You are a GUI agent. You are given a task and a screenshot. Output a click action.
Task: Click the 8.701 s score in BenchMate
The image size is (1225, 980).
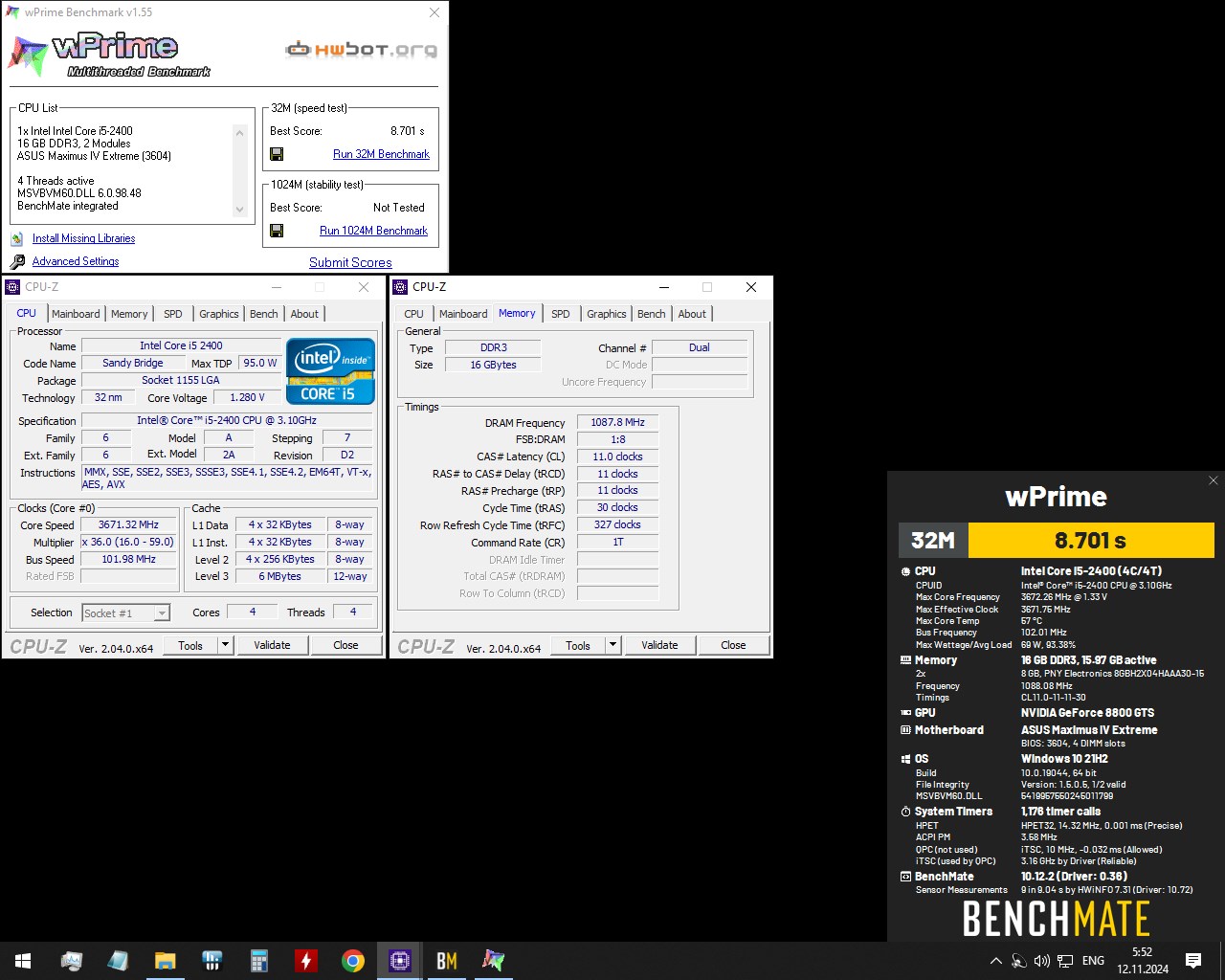coord(1091,541)
